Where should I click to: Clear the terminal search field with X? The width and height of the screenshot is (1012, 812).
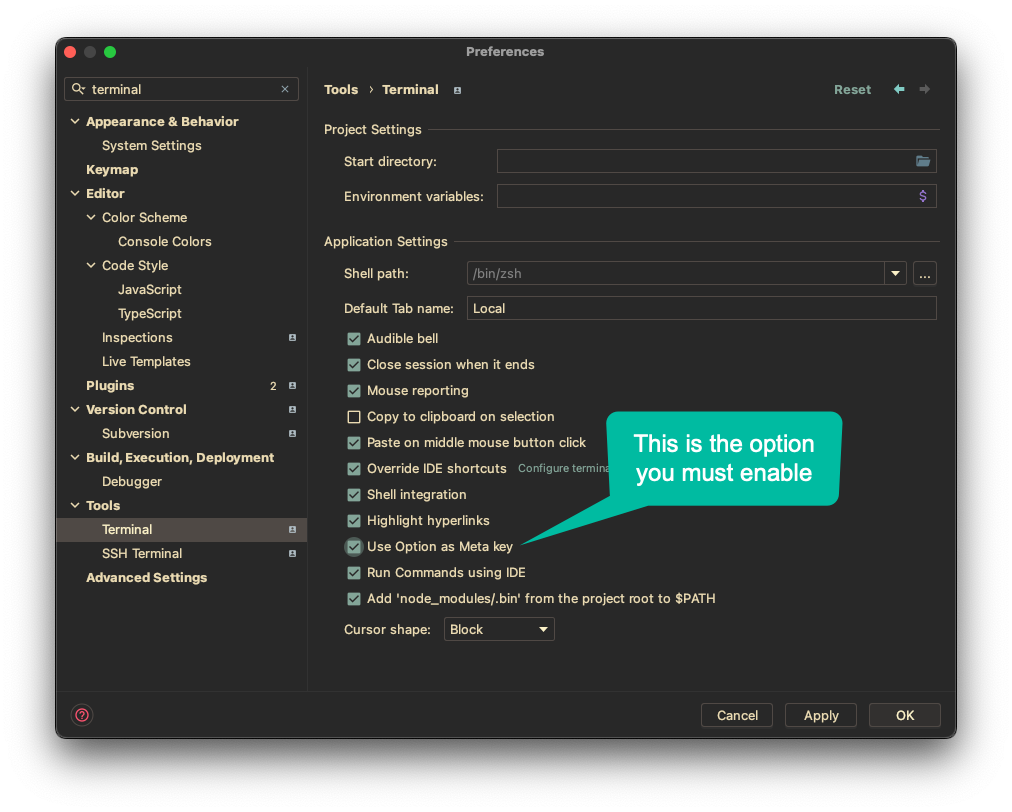[285, 89]
